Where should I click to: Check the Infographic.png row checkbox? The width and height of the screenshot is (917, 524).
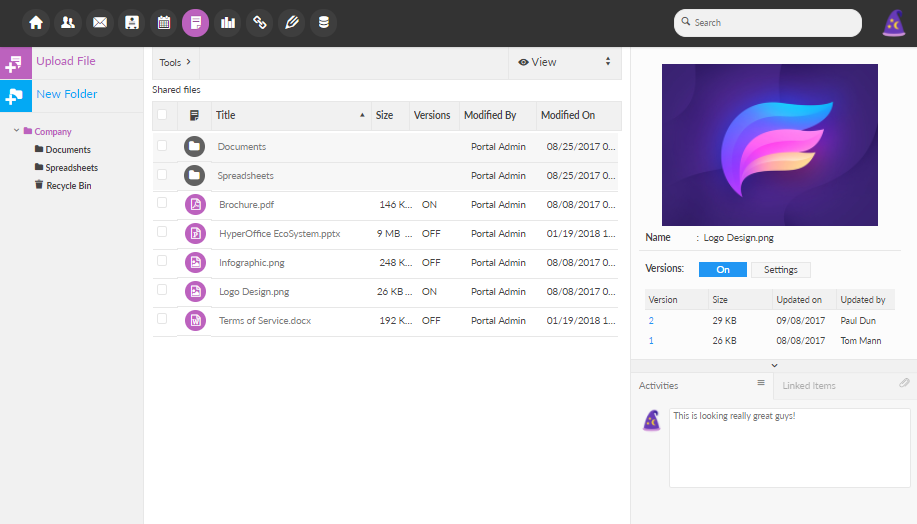(x=162, y=261)
